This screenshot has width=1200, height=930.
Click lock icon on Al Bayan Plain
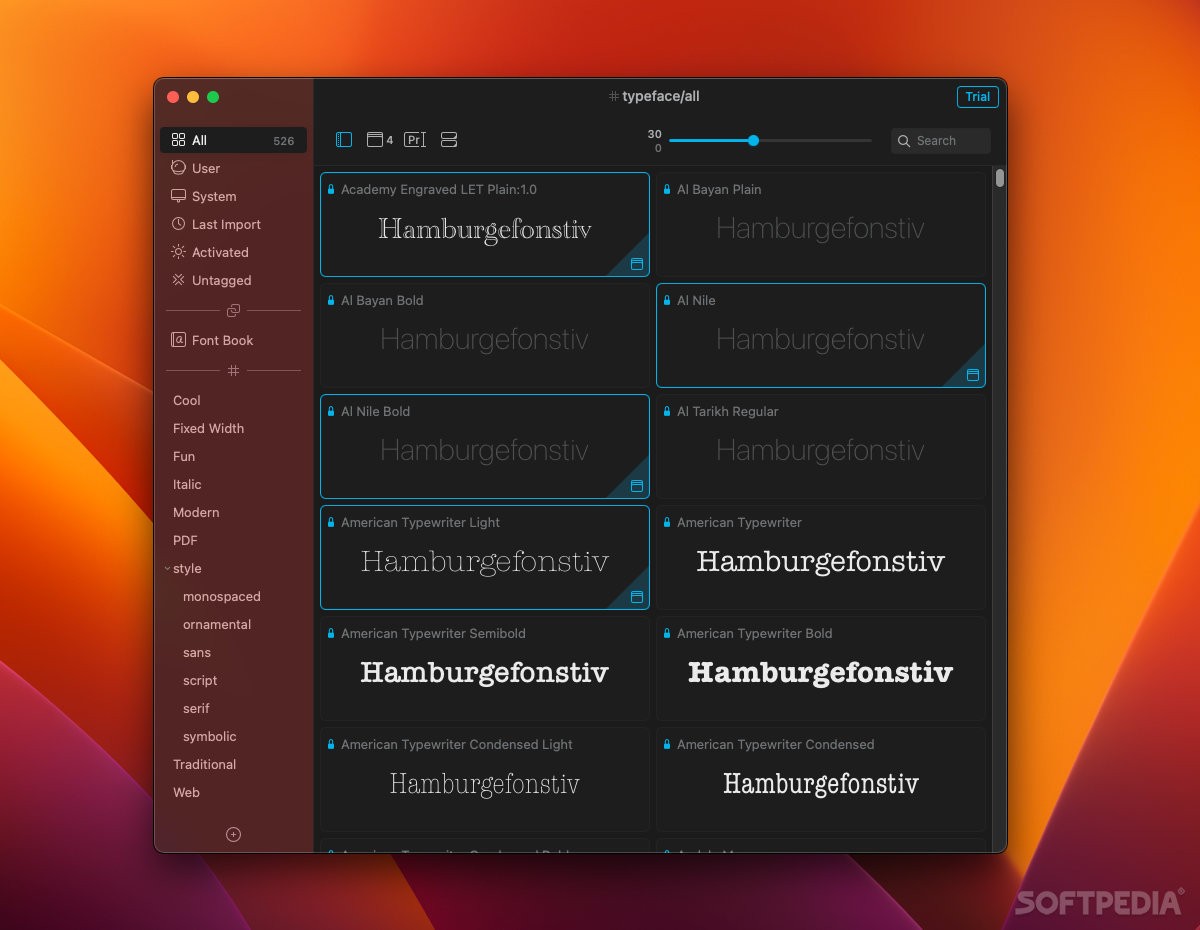(x=667, y=189)
